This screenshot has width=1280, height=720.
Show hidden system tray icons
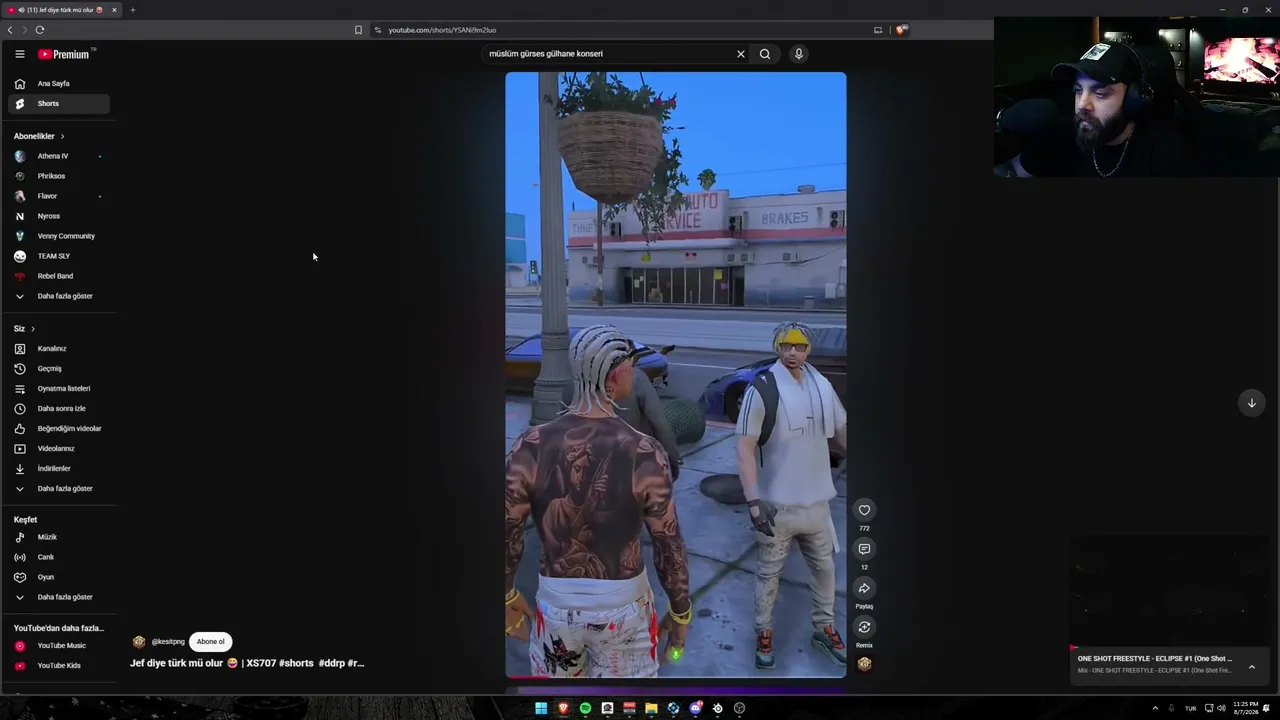(1155, 708)
